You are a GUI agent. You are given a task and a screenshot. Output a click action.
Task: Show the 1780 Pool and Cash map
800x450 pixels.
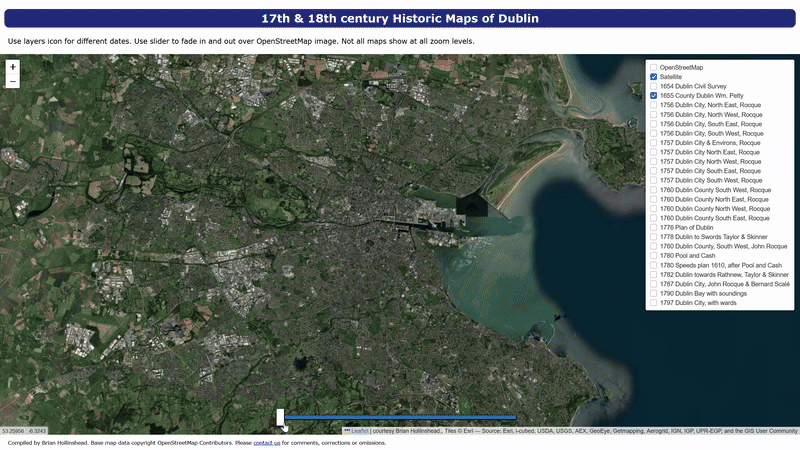654,255
